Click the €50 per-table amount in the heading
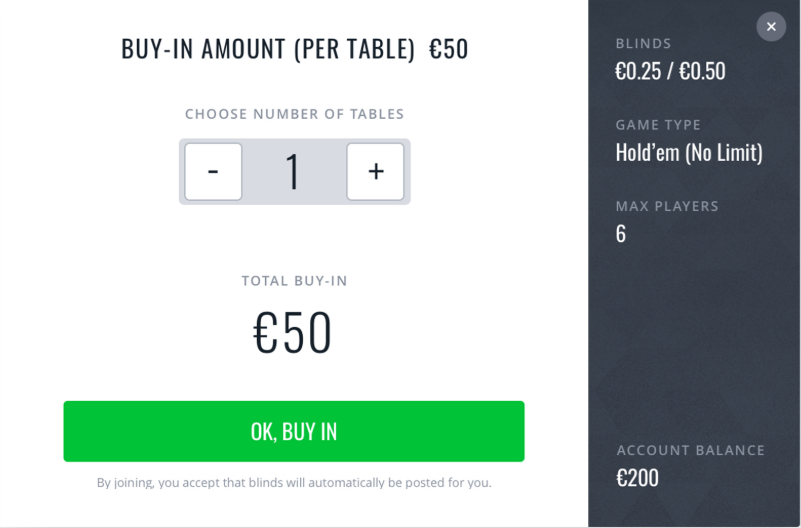Image resolution: width=801 pixels, height=528 pixels. click(x=449, y=48)
